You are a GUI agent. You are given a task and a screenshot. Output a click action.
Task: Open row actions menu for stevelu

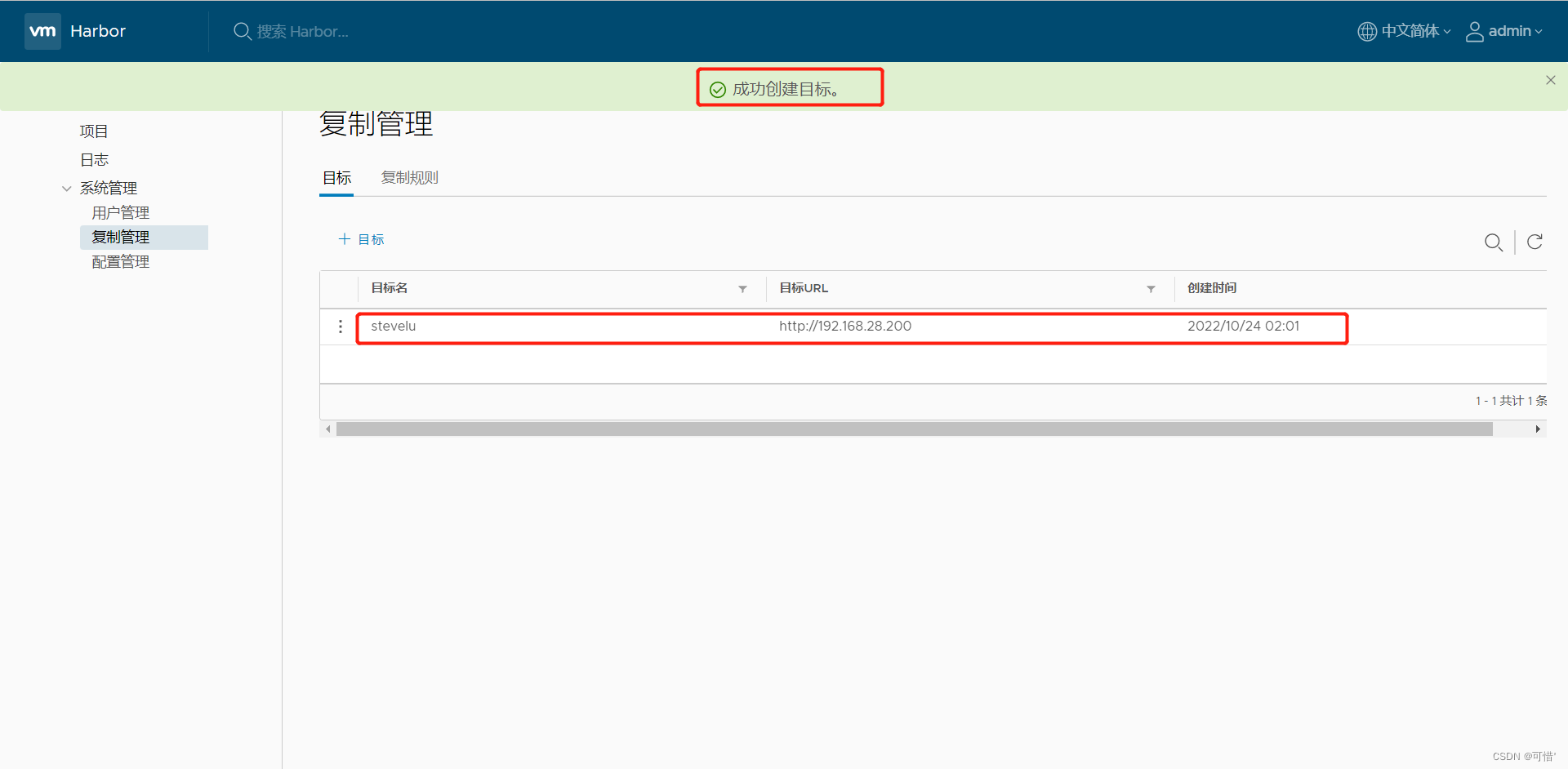(x=341, y=327)
